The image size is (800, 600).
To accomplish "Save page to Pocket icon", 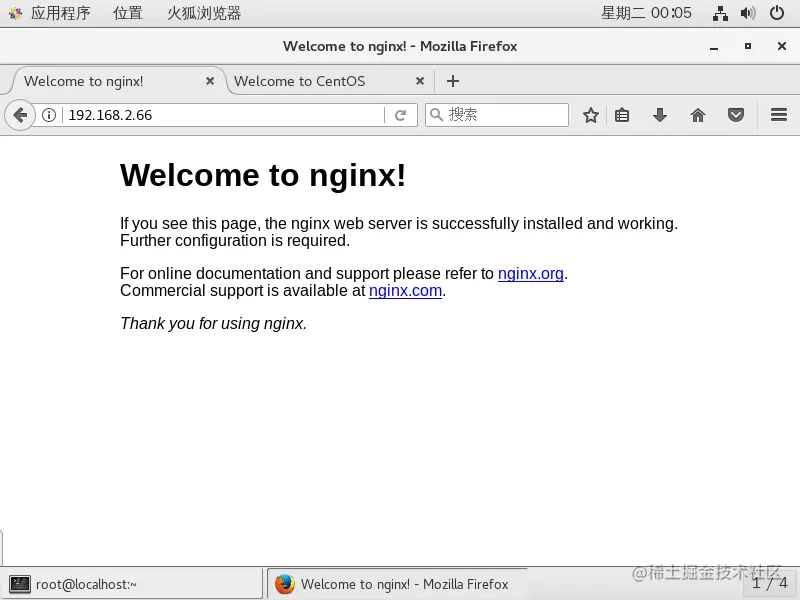I will [x=736, y=115].
